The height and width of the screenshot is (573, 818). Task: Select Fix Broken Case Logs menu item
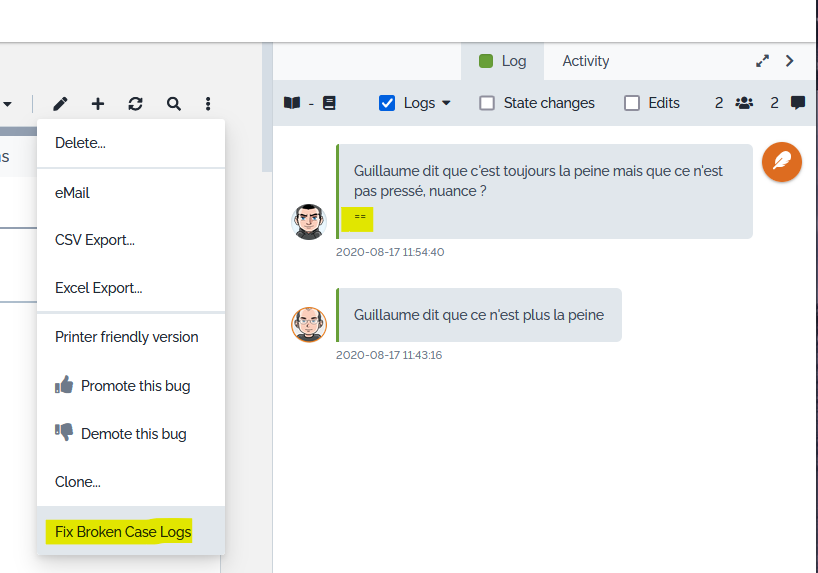tap(123, 532)
